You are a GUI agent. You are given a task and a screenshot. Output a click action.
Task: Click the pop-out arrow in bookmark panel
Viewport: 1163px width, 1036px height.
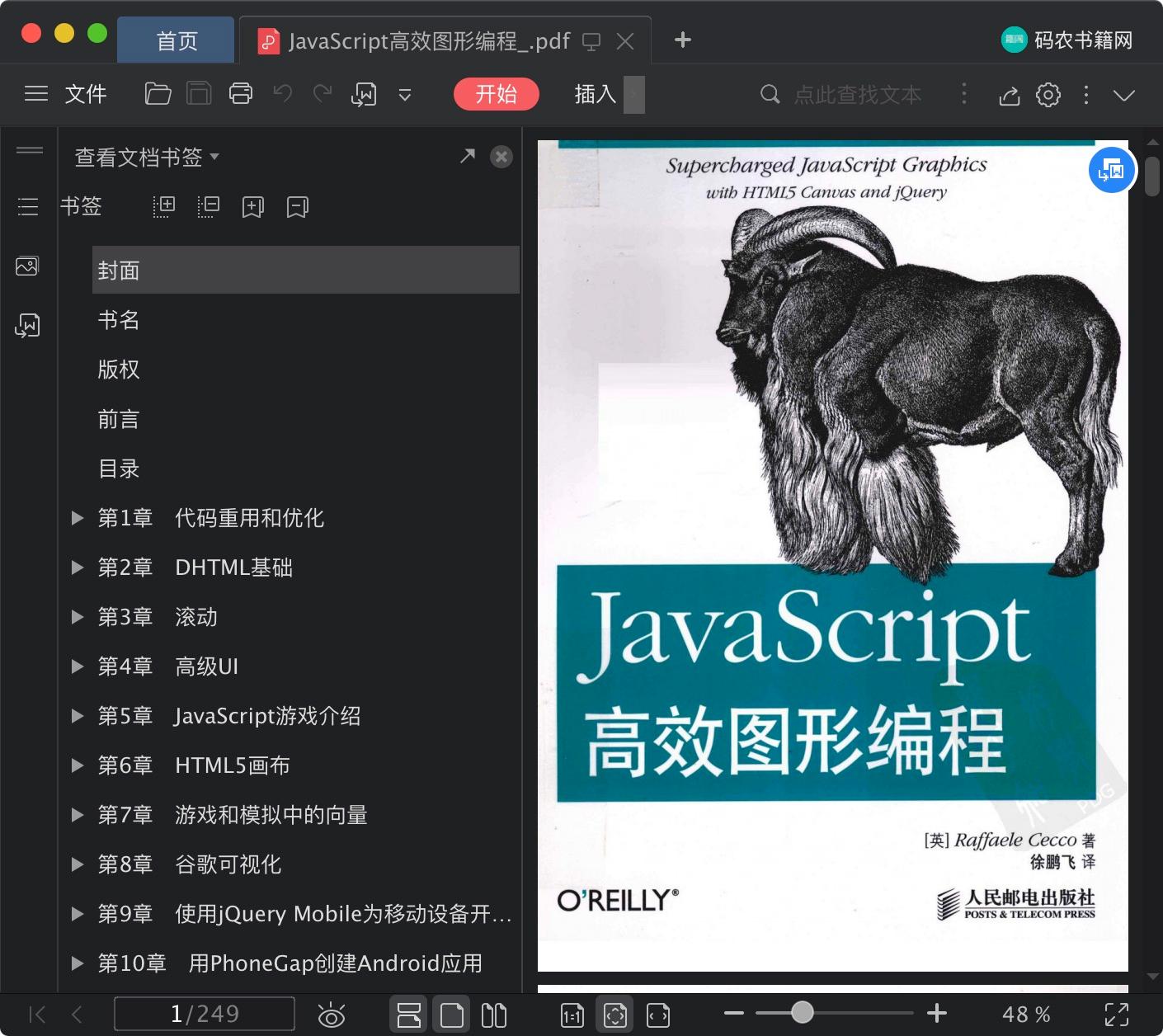click(x=468, y=155)
